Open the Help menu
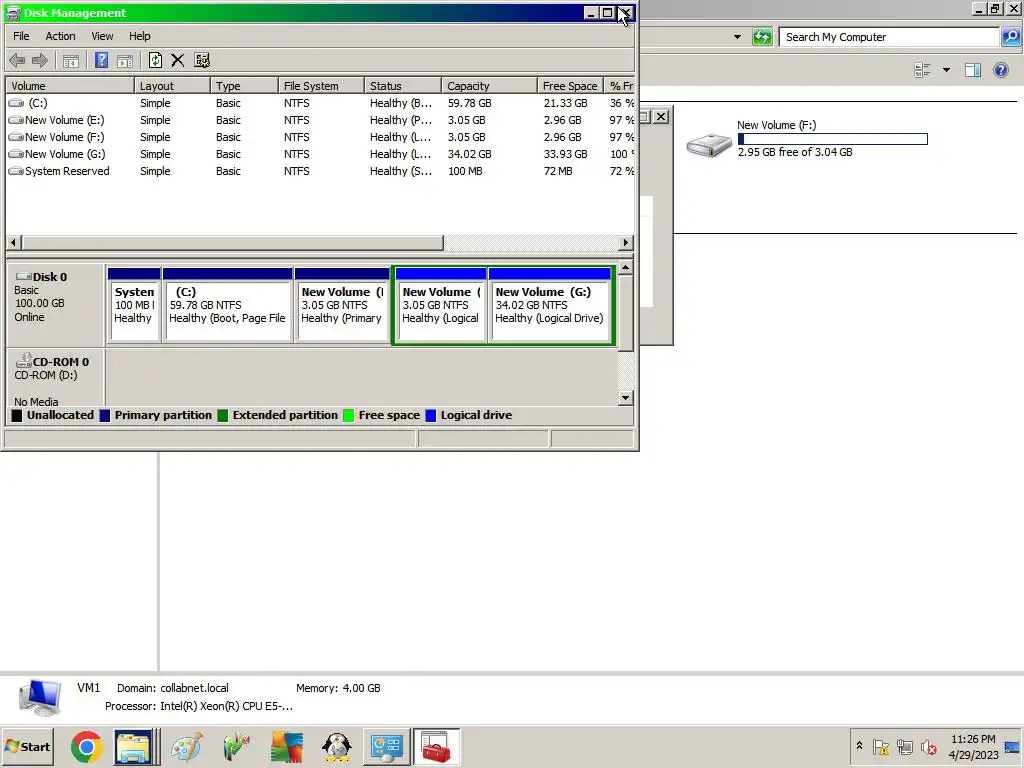The width and height of the screenshot is (1024, 768). tap(139, 37)
